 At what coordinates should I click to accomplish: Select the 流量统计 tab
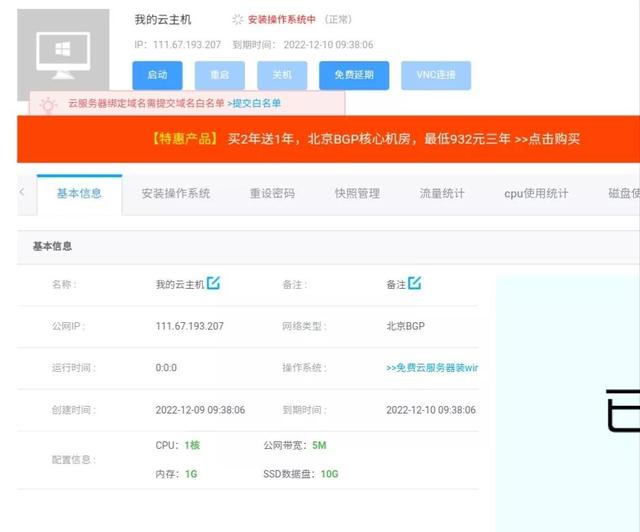pyautogui.click(x=442, y=194)
